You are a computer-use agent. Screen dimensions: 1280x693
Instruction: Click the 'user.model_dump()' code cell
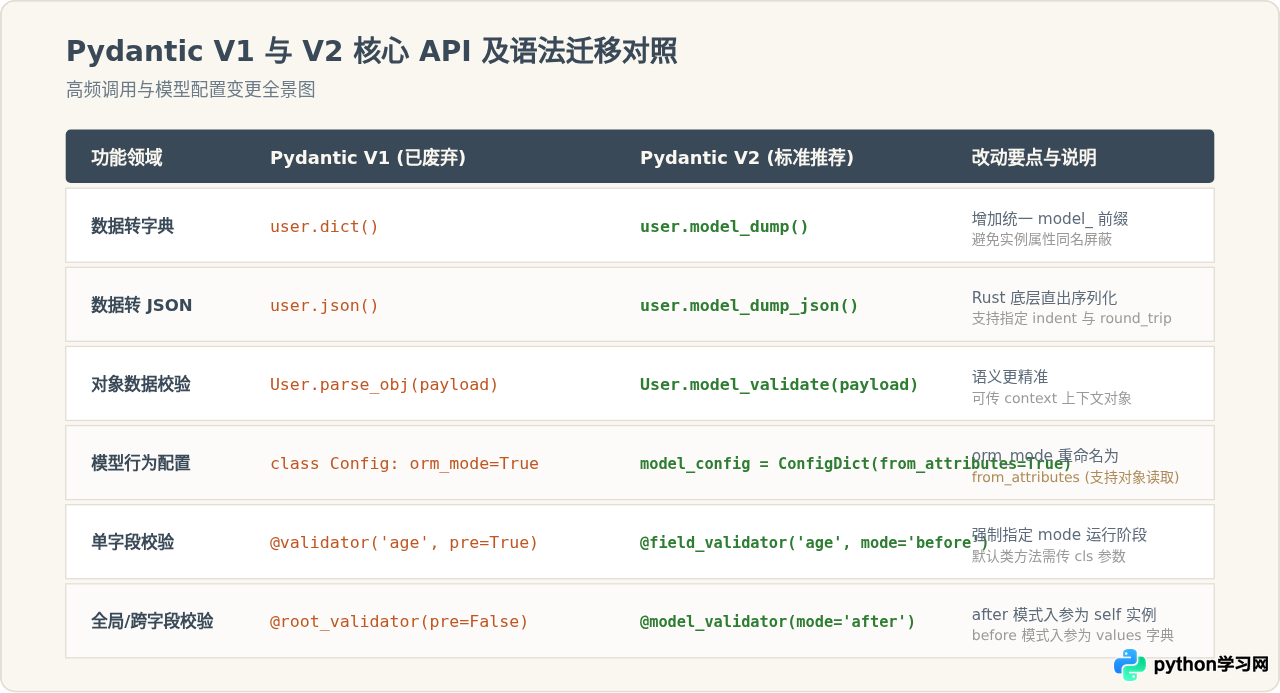coord(724,226)
